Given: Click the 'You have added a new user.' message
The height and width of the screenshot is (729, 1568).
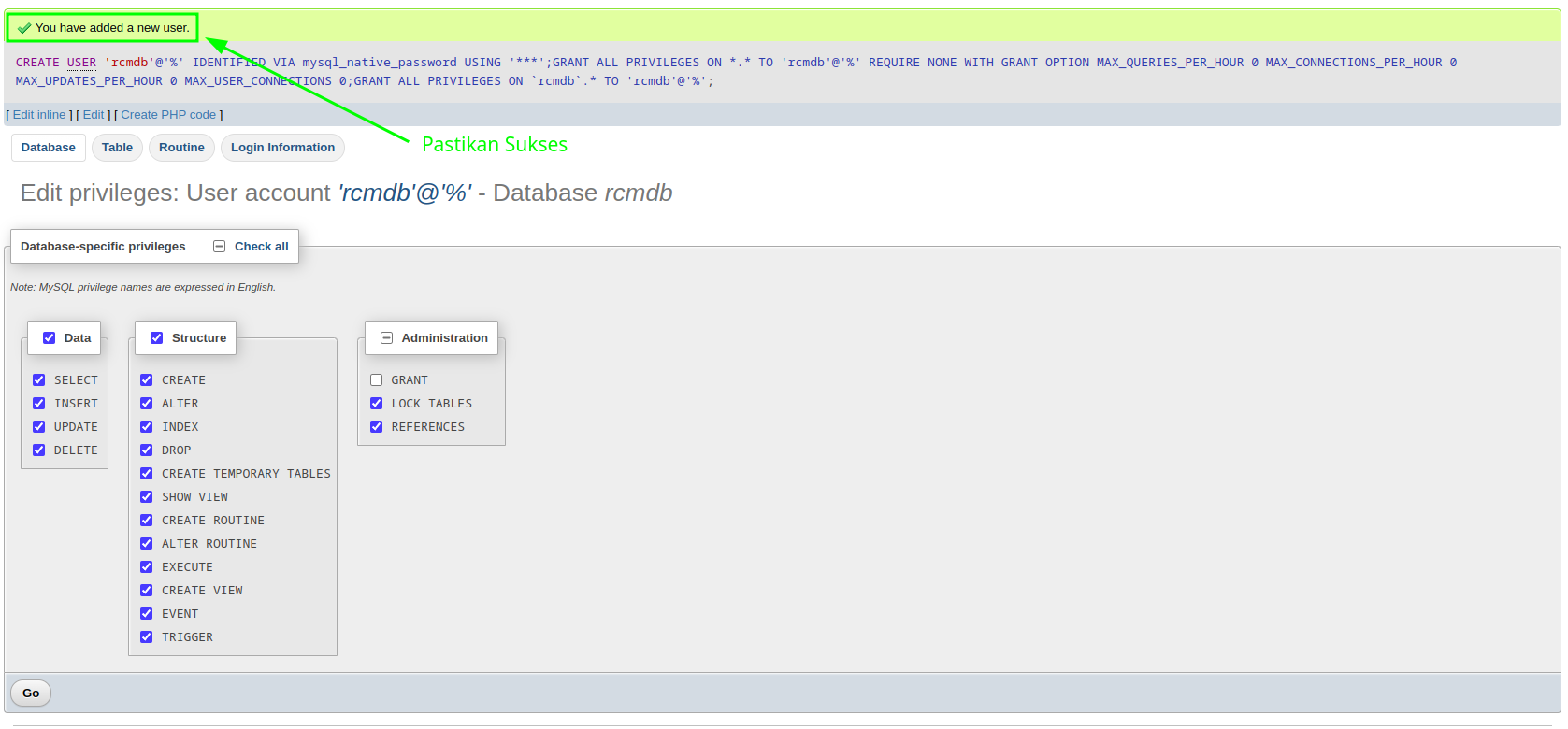Looking at the screenshot, I should [x=112, y=28].
